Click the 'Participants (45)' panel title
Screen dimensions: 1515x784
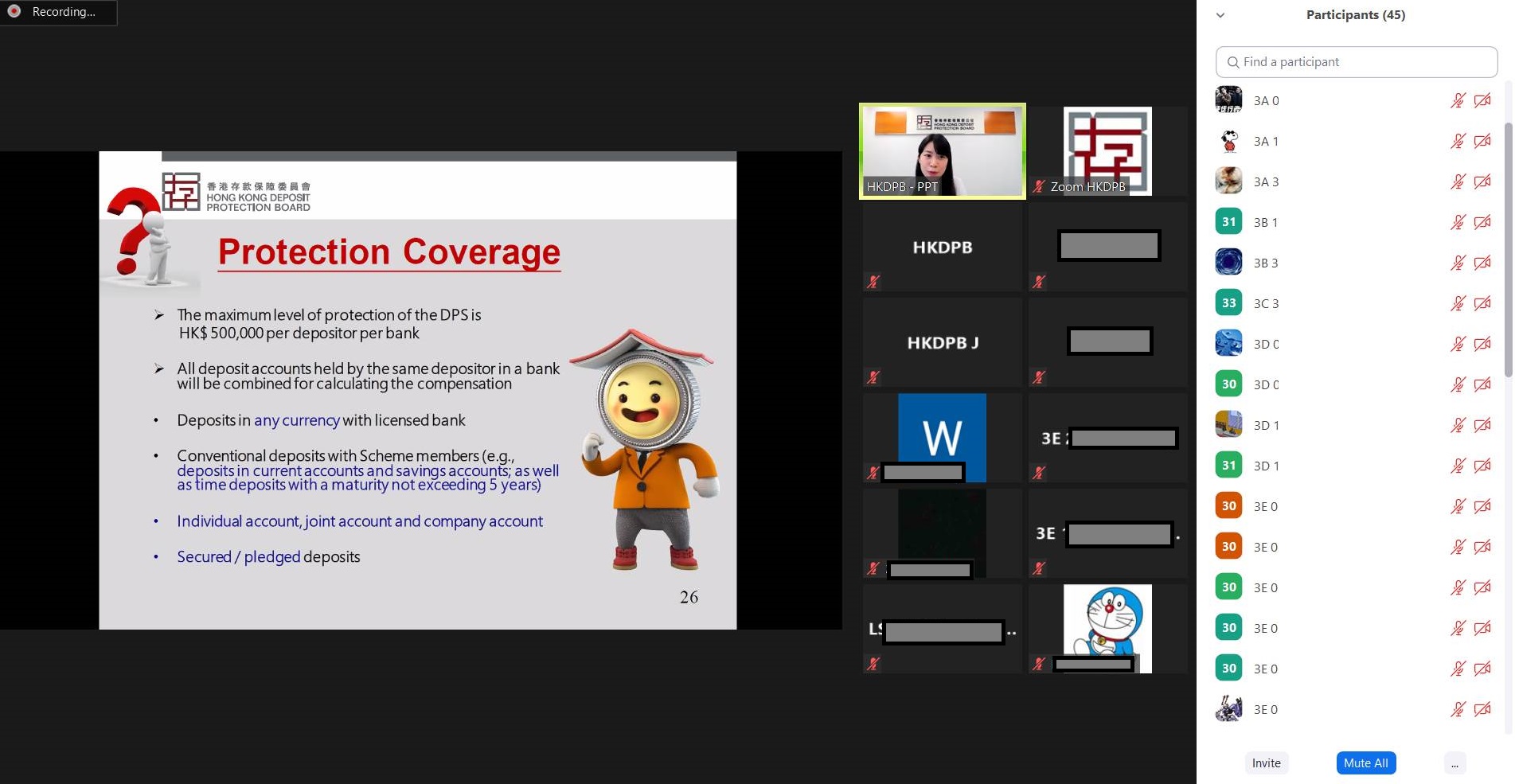1355,15
